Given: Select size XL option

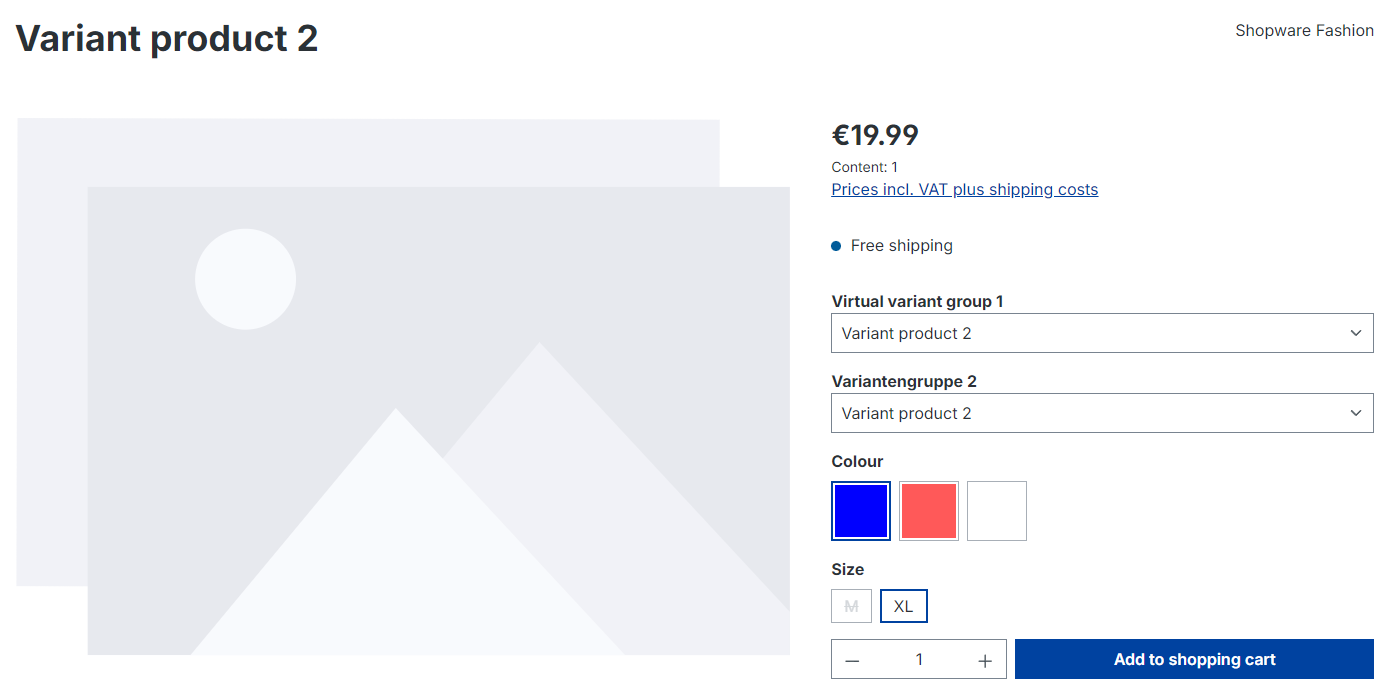Looking at the screenshot, I should click(904, 606).
